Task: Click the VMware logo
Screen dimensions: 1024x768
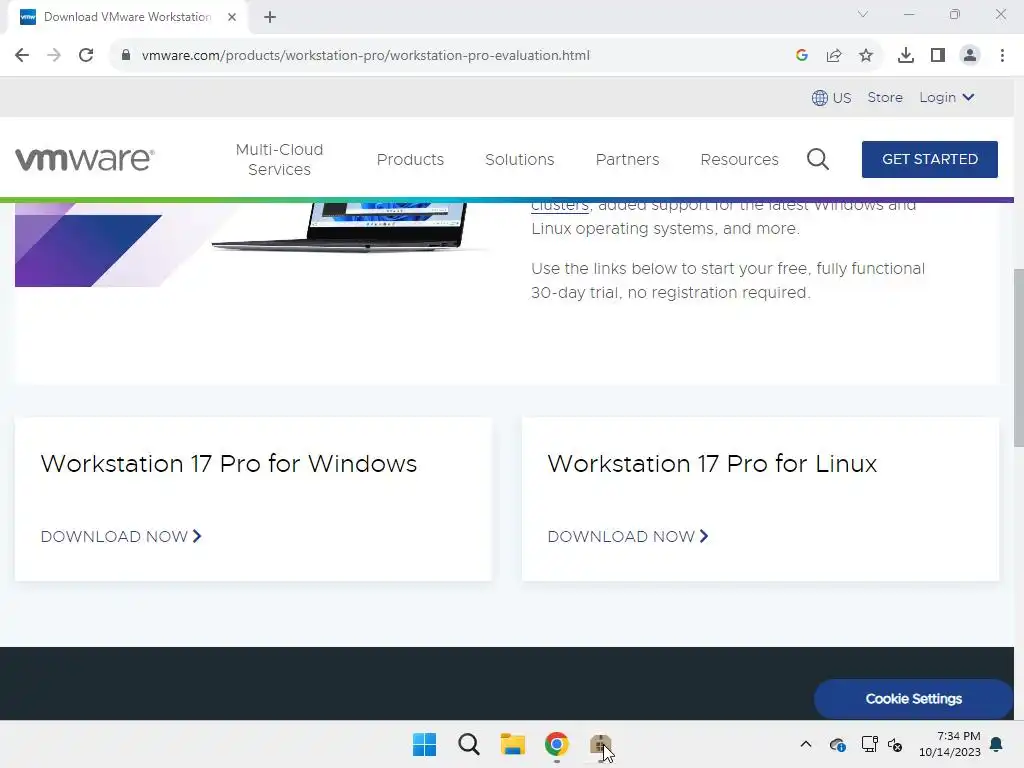Action: [x=85, y=159]
